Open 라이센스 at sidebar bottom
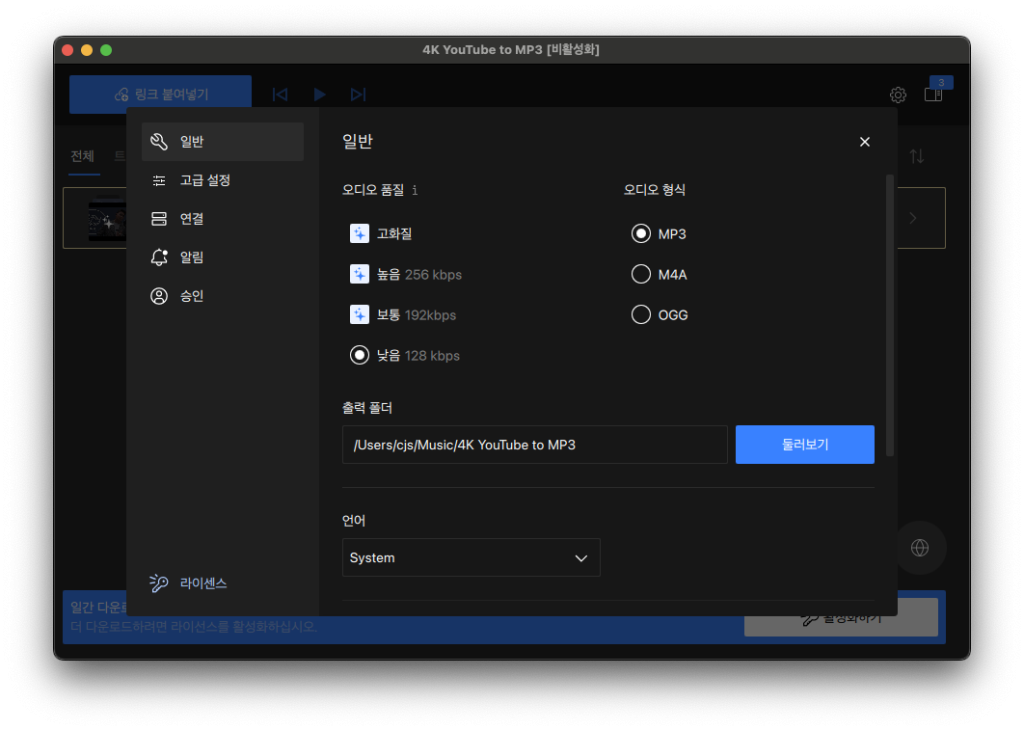Screen dimensions: 1024x731 (x=203, y=583)
